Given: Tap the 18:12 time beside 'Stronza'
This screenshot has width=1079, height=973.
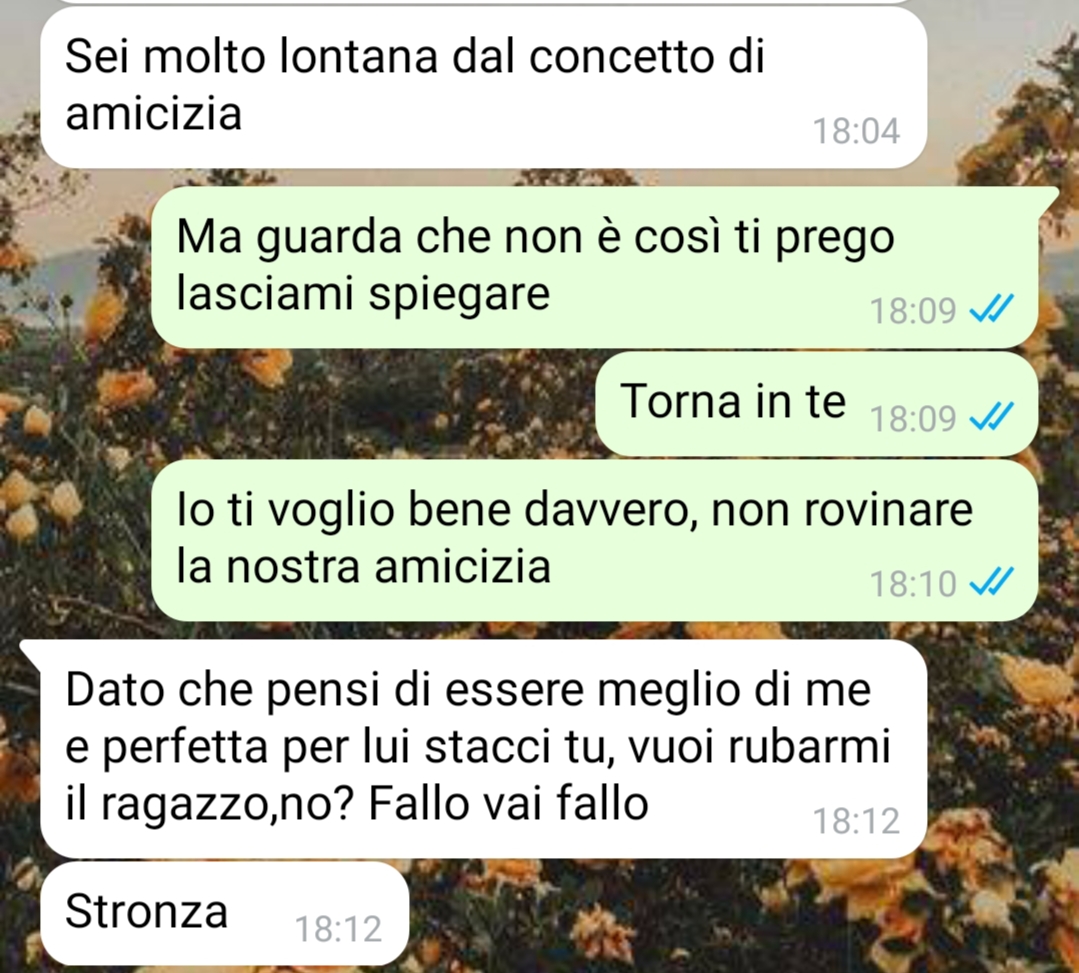Looking at the screenshot, I should pyautogui.click(x=338, y=928).
